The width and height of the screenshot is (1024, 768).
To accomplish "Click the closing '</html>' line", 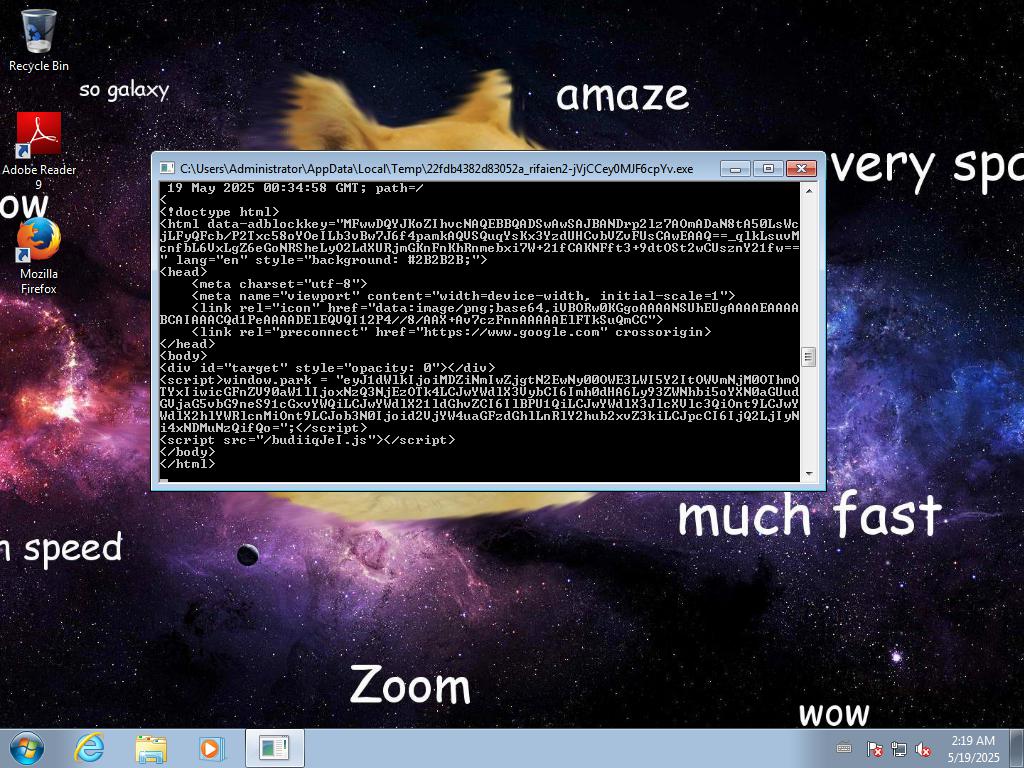I will 187,464.
